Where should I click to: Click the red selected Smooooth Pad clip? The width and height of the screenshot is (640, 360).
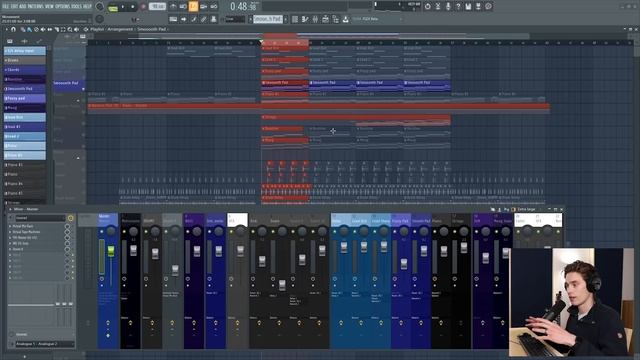point(285,85)
